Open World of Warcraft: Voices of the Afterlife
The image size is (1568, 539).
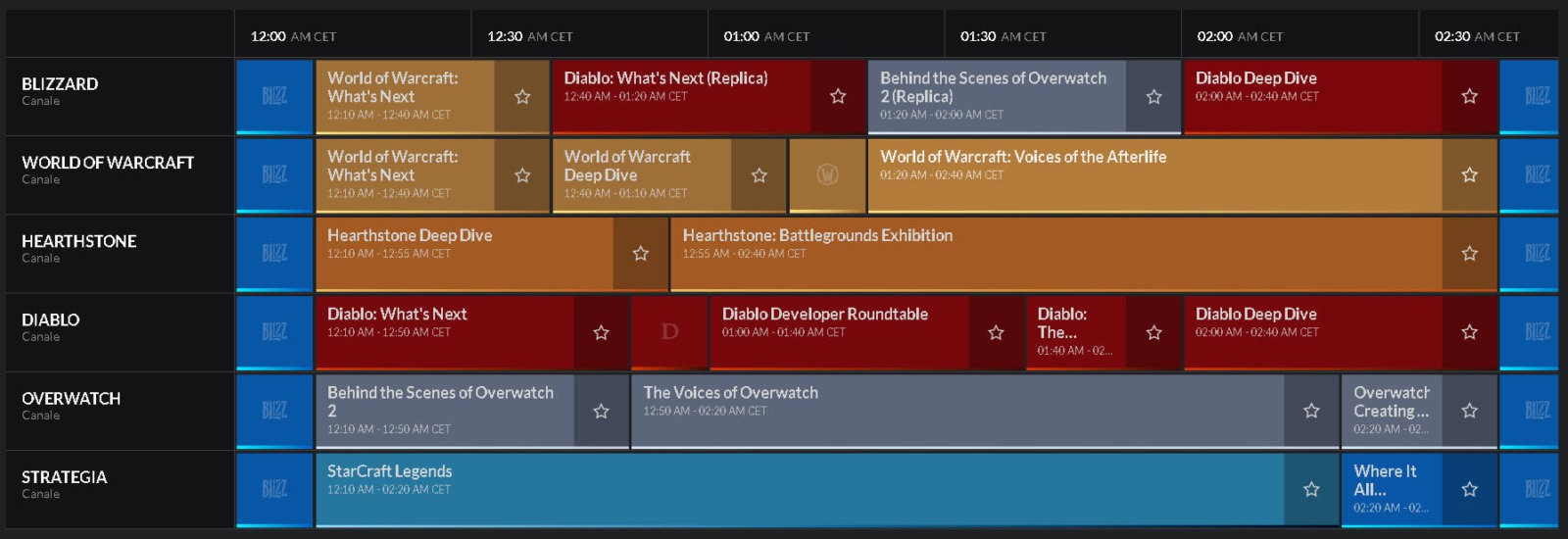point(1023,157)
